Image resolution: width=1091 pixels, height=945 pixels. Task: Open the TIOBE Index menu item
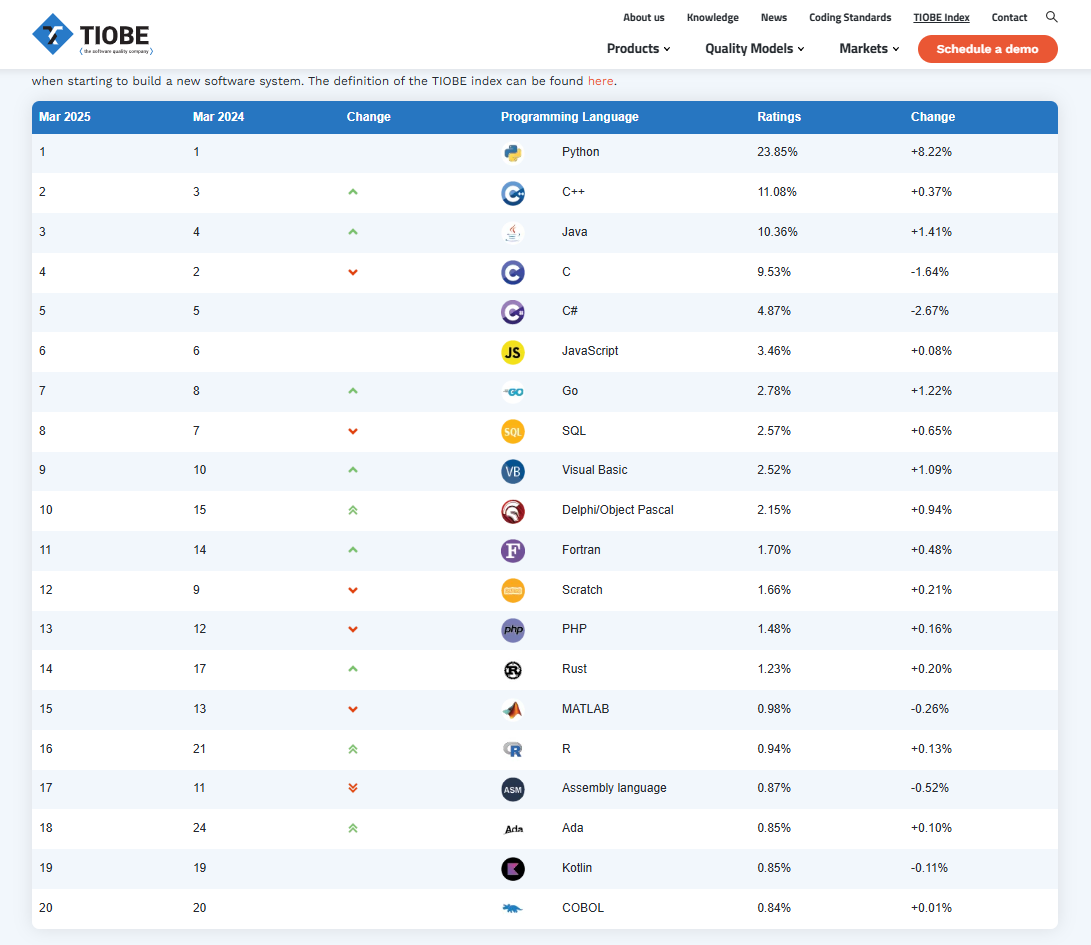[x=941, y=18]
